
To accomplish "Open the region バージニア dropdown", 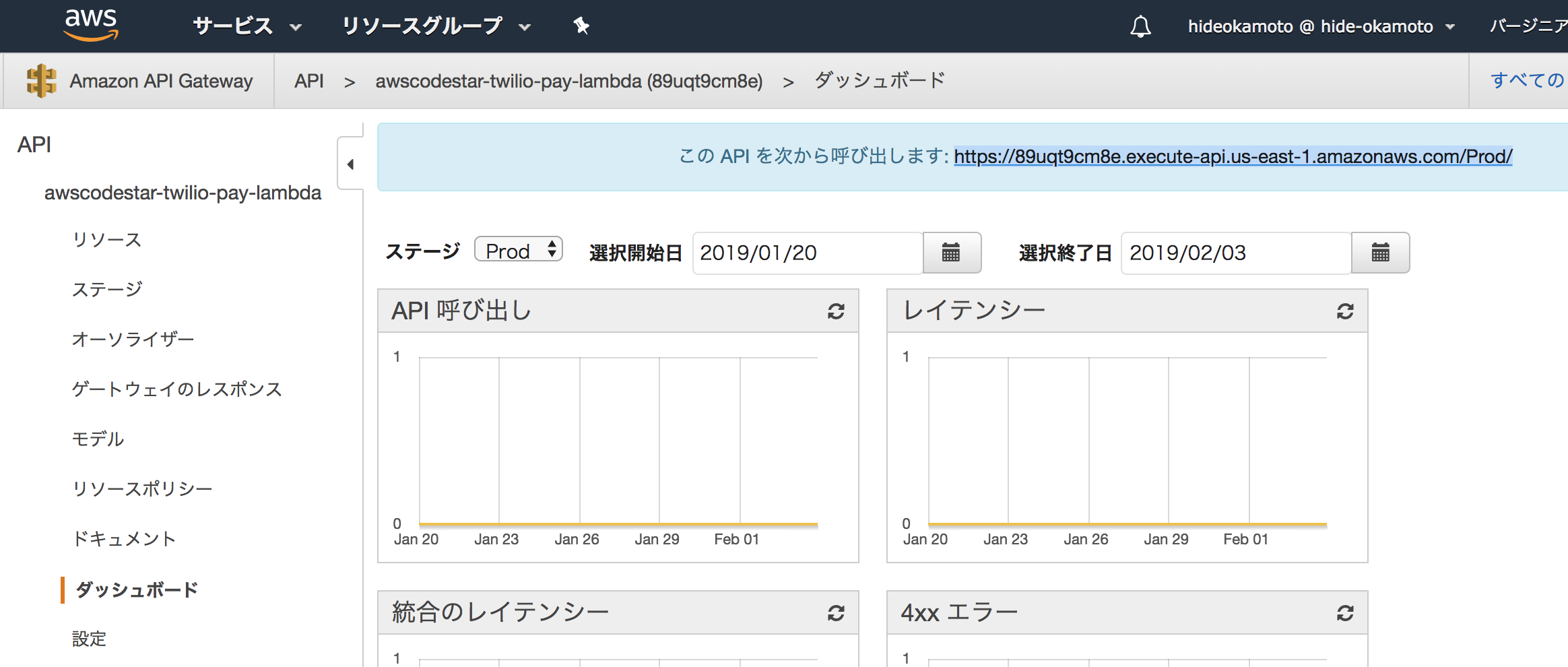I will click(1528, 26).
